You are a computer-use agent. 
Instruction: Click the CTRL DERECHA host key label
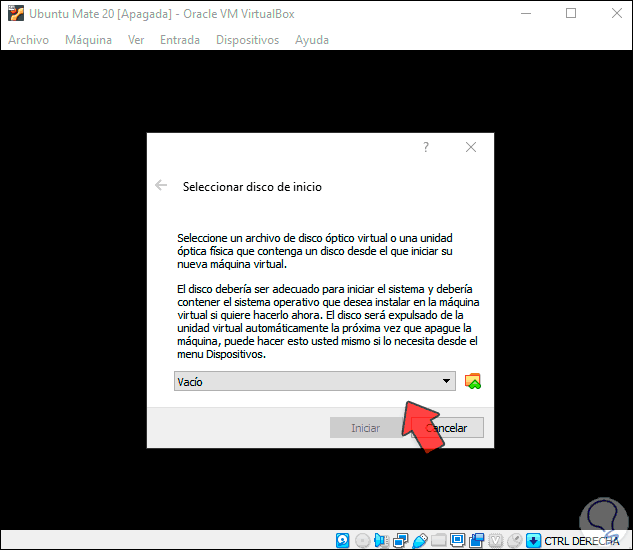[x=582, y=541]
